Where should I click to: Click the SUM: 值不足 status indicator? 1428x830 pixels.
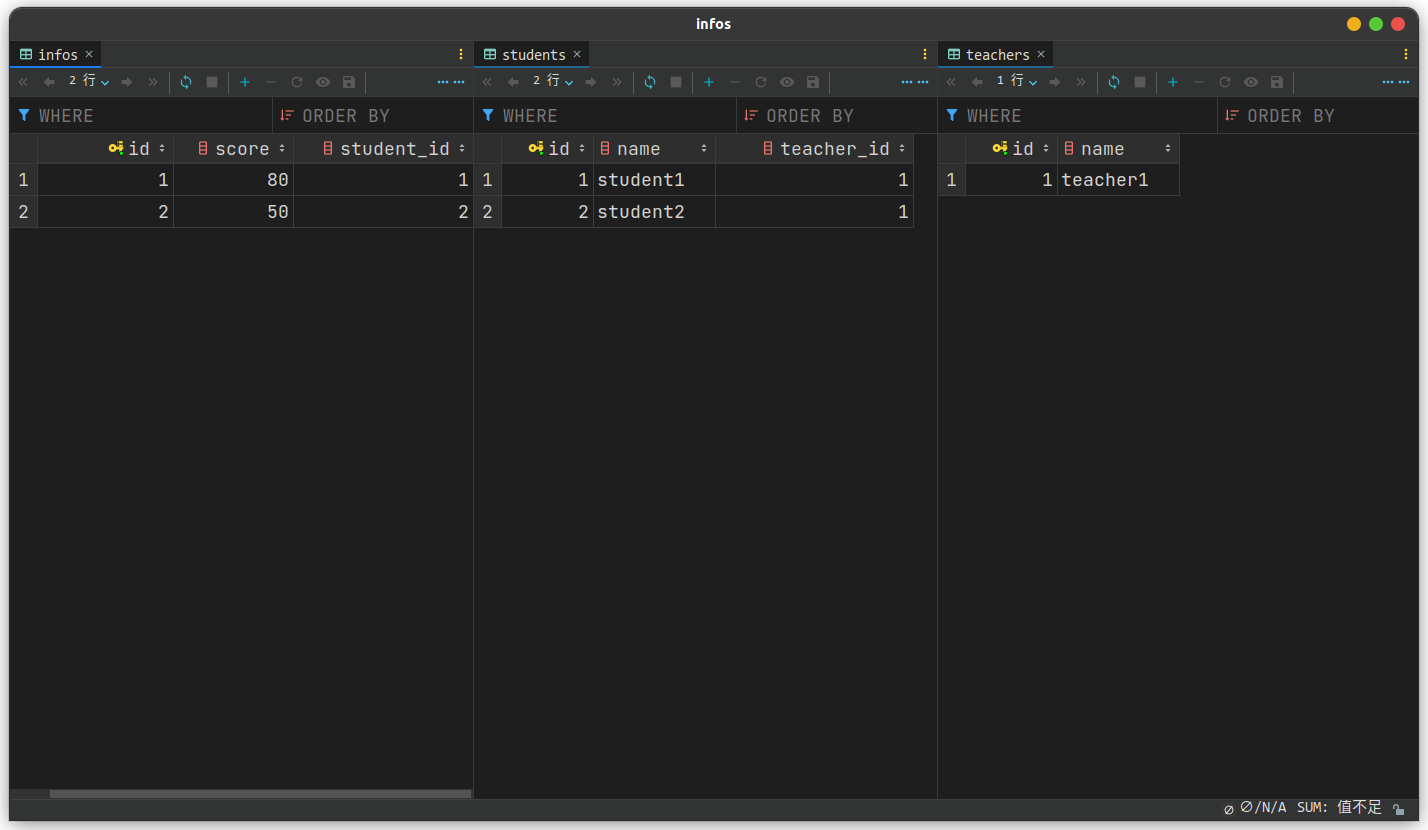tap(1339, 807)
